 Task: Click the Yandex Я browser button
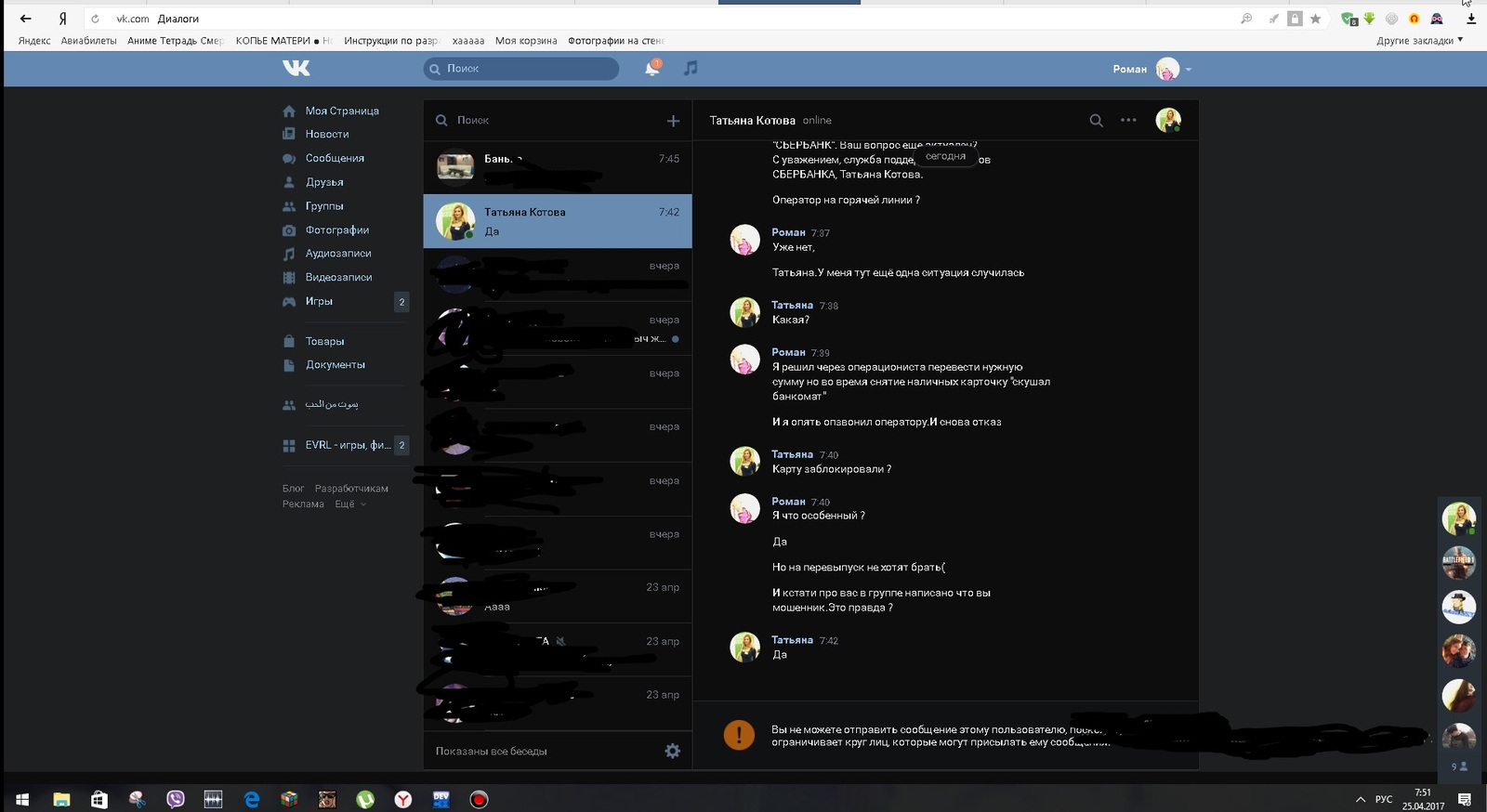pos(62,19)
